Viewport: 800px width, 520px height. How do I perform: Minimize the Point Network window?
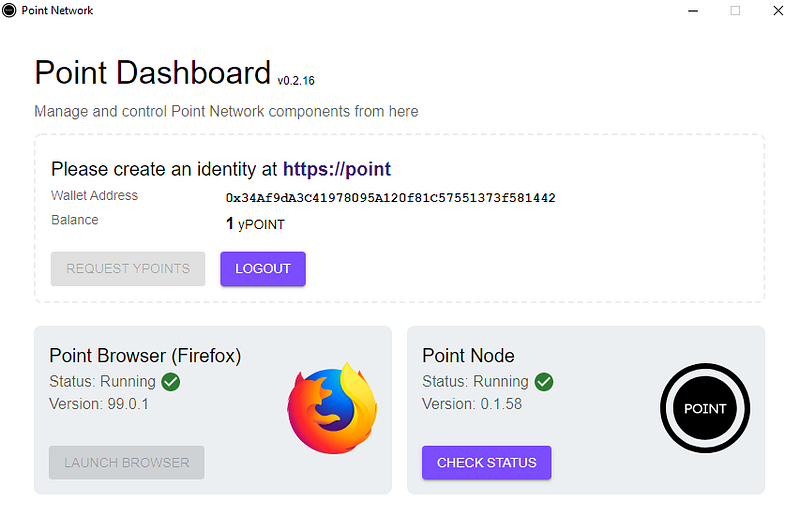[693, 10]
